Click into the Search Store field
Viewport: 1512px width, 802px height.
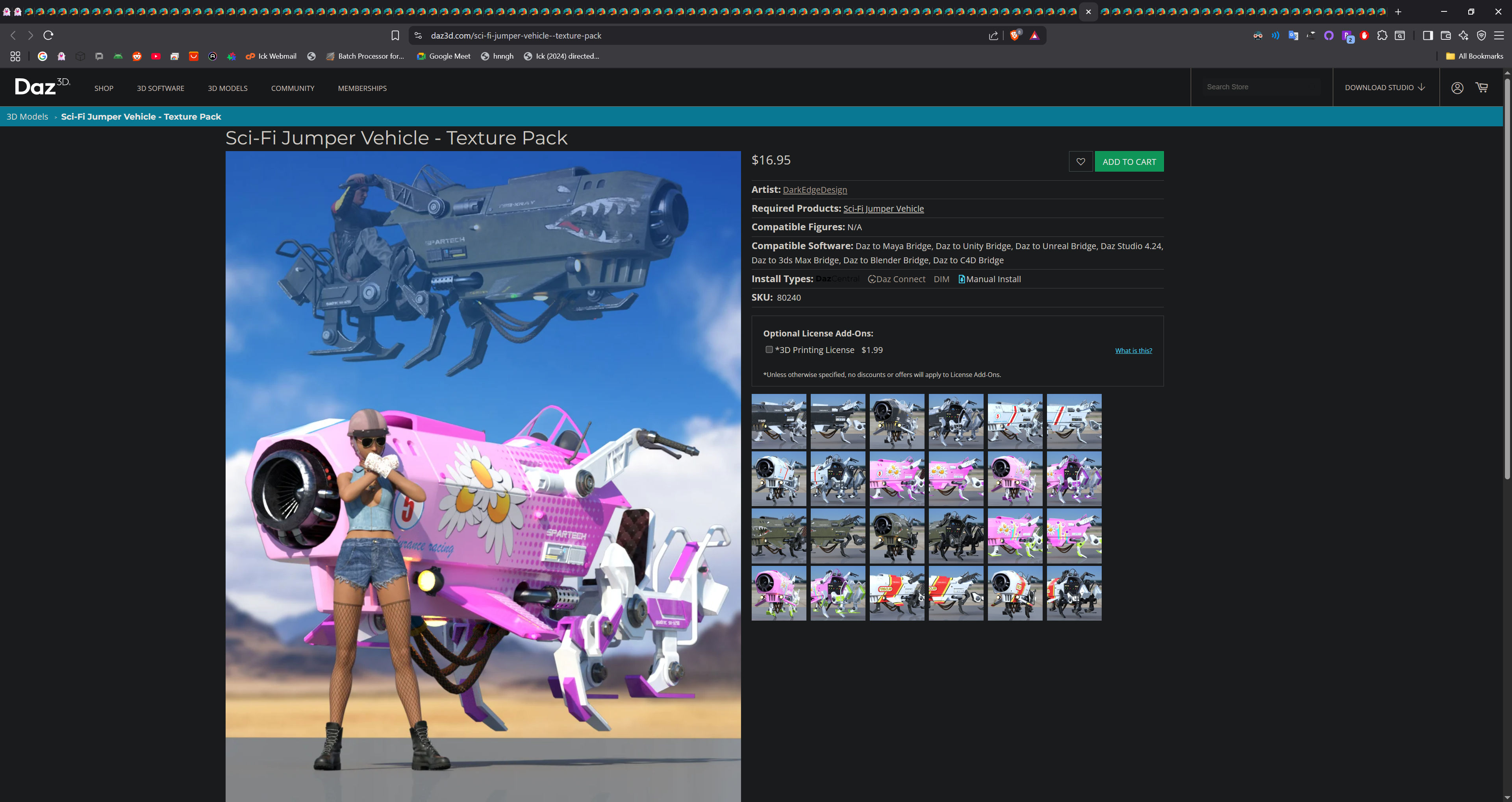tap(1262, 87)
